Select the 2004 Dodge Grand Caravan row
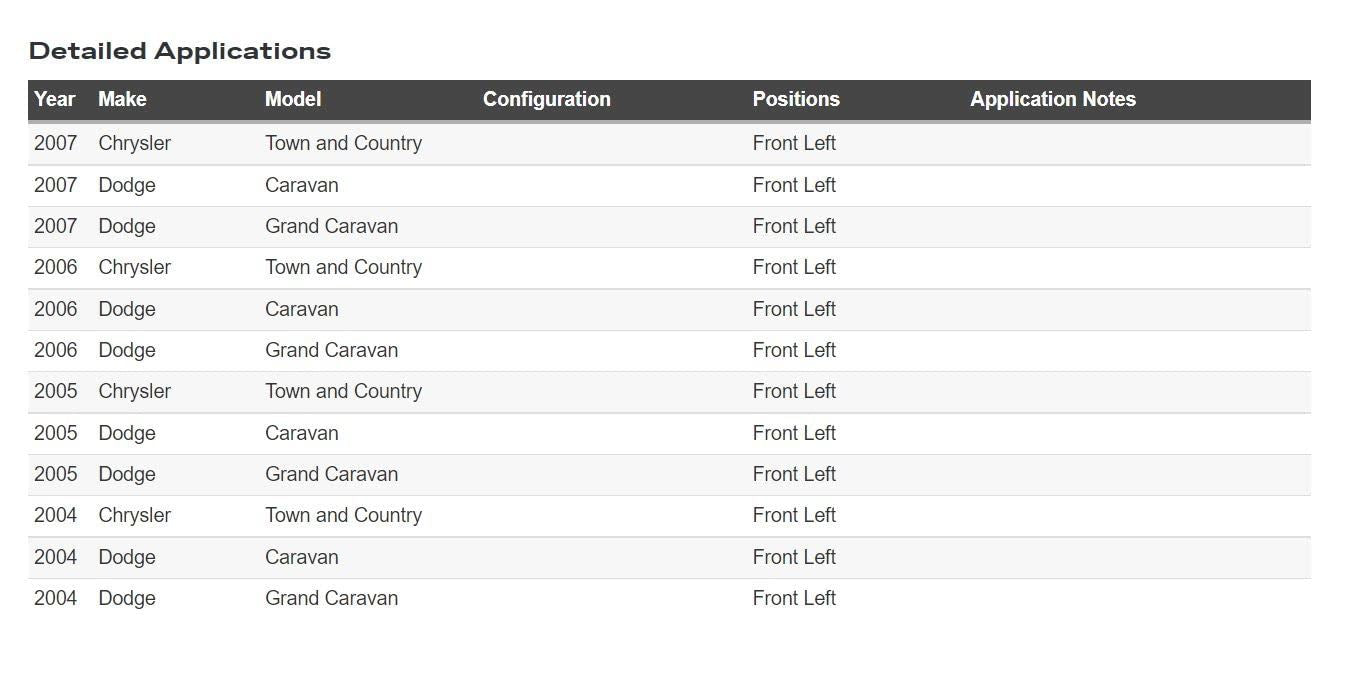The height and width of the screenshot is (691, 1354). [669, 599]
